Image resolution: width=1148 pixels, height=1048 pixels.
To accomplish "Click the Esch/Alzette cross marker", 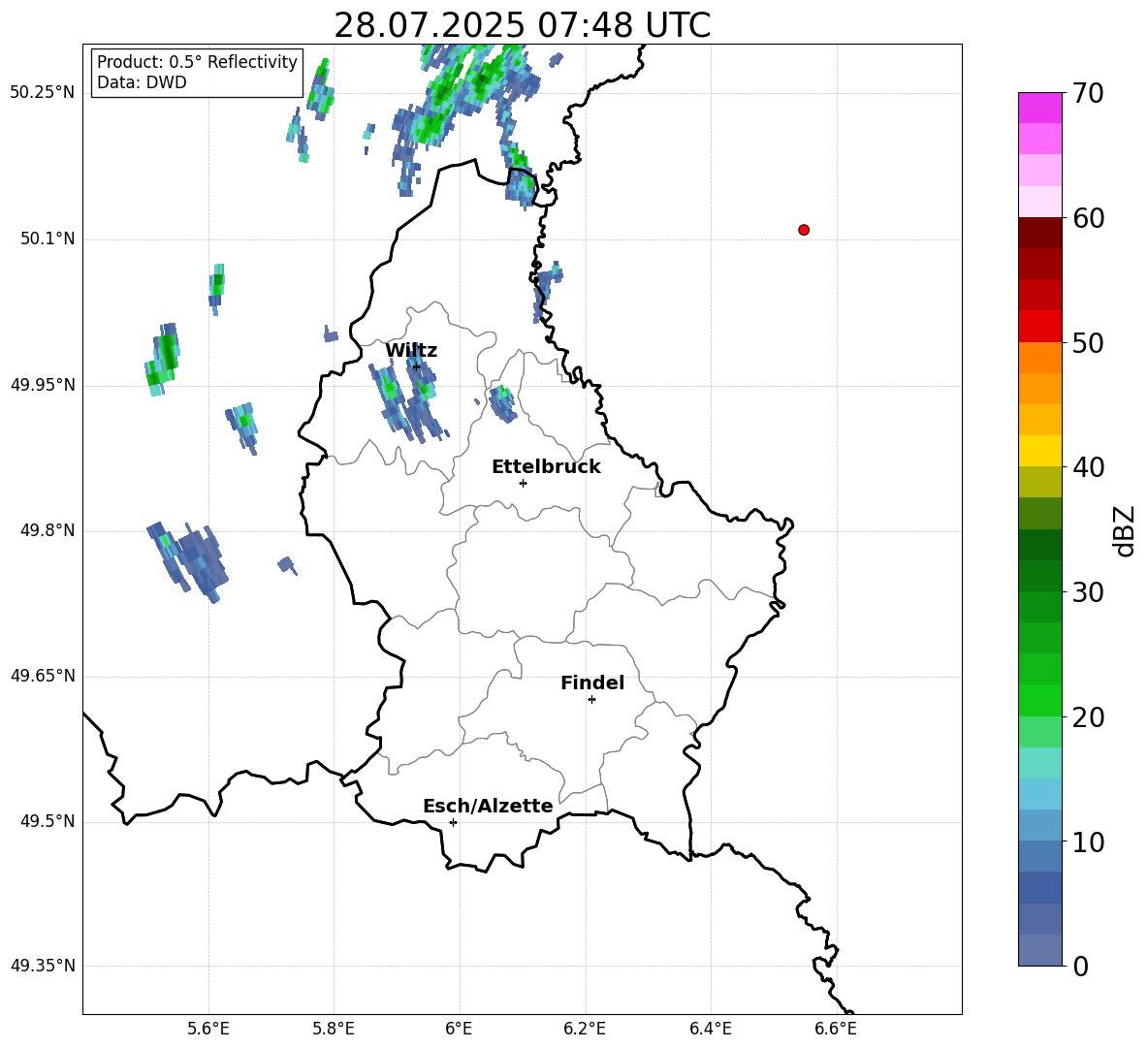I will 453,822.
